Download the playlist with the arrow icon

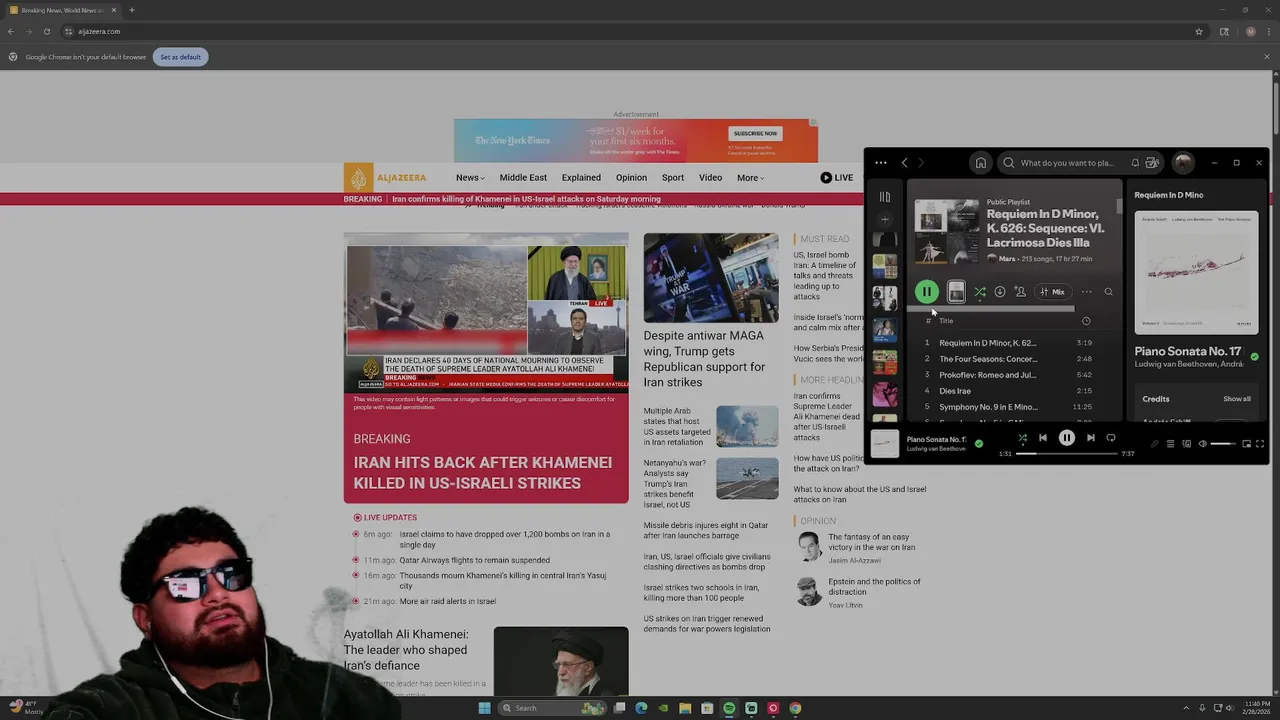[1000, 292]
